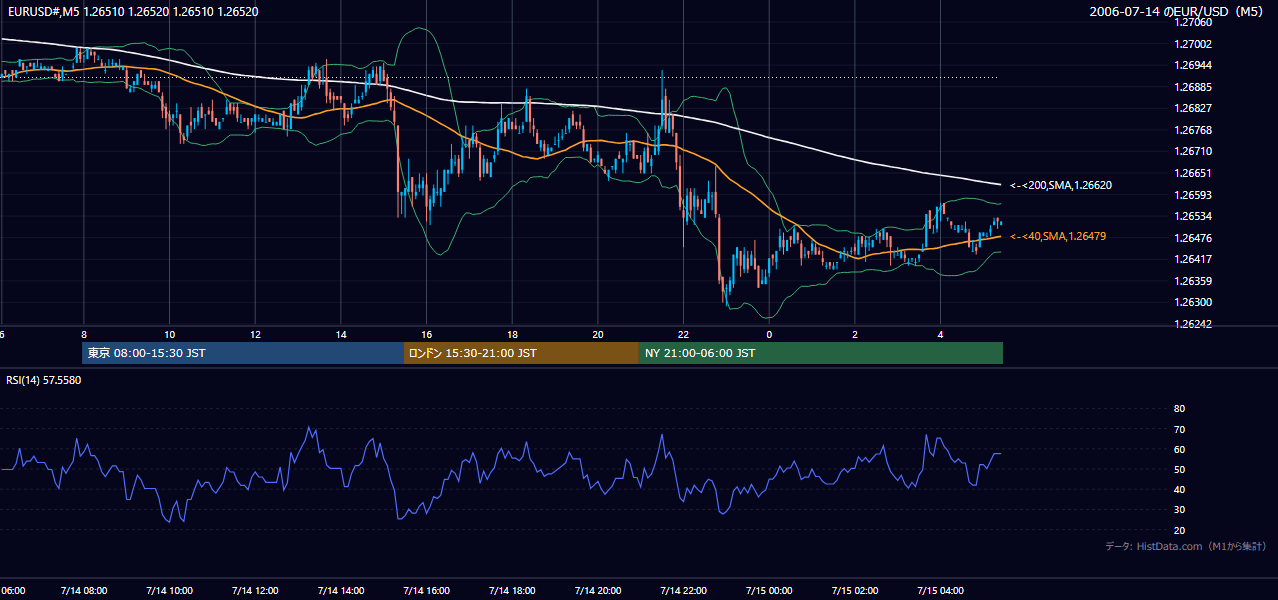Click the 7/14 22:00 time label

(683, 591)
